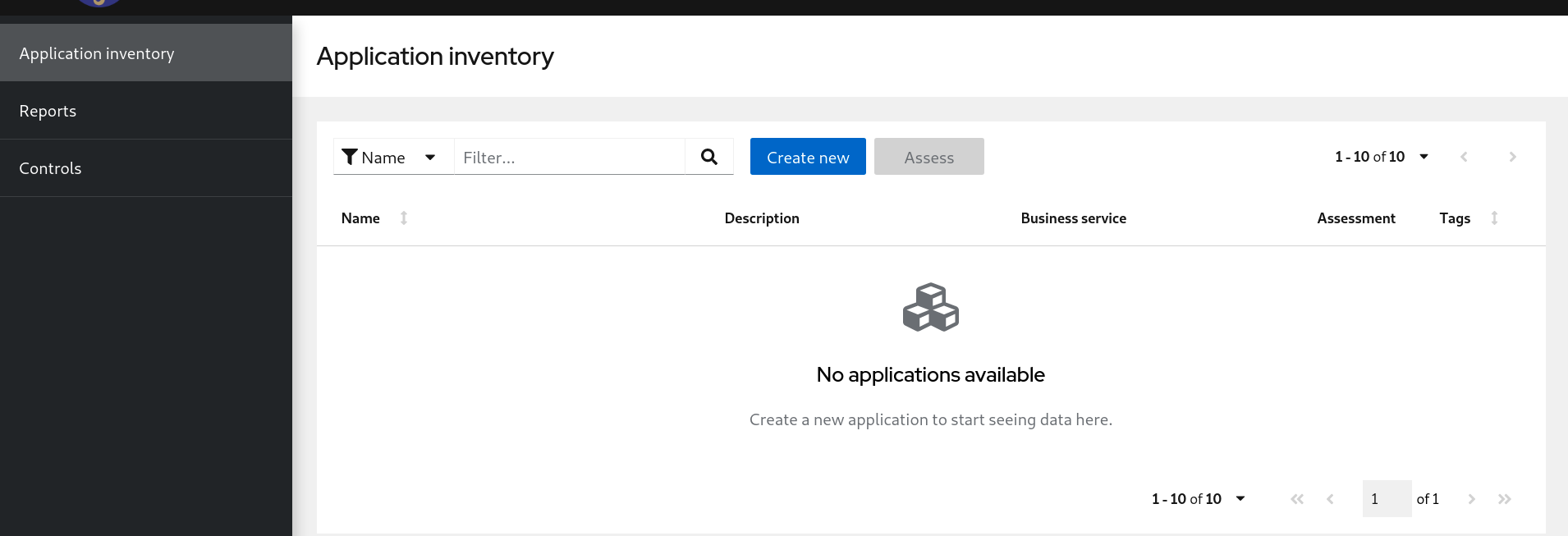Click the Create new button
Screen dimensions: 1568x536
click(808, 157)
